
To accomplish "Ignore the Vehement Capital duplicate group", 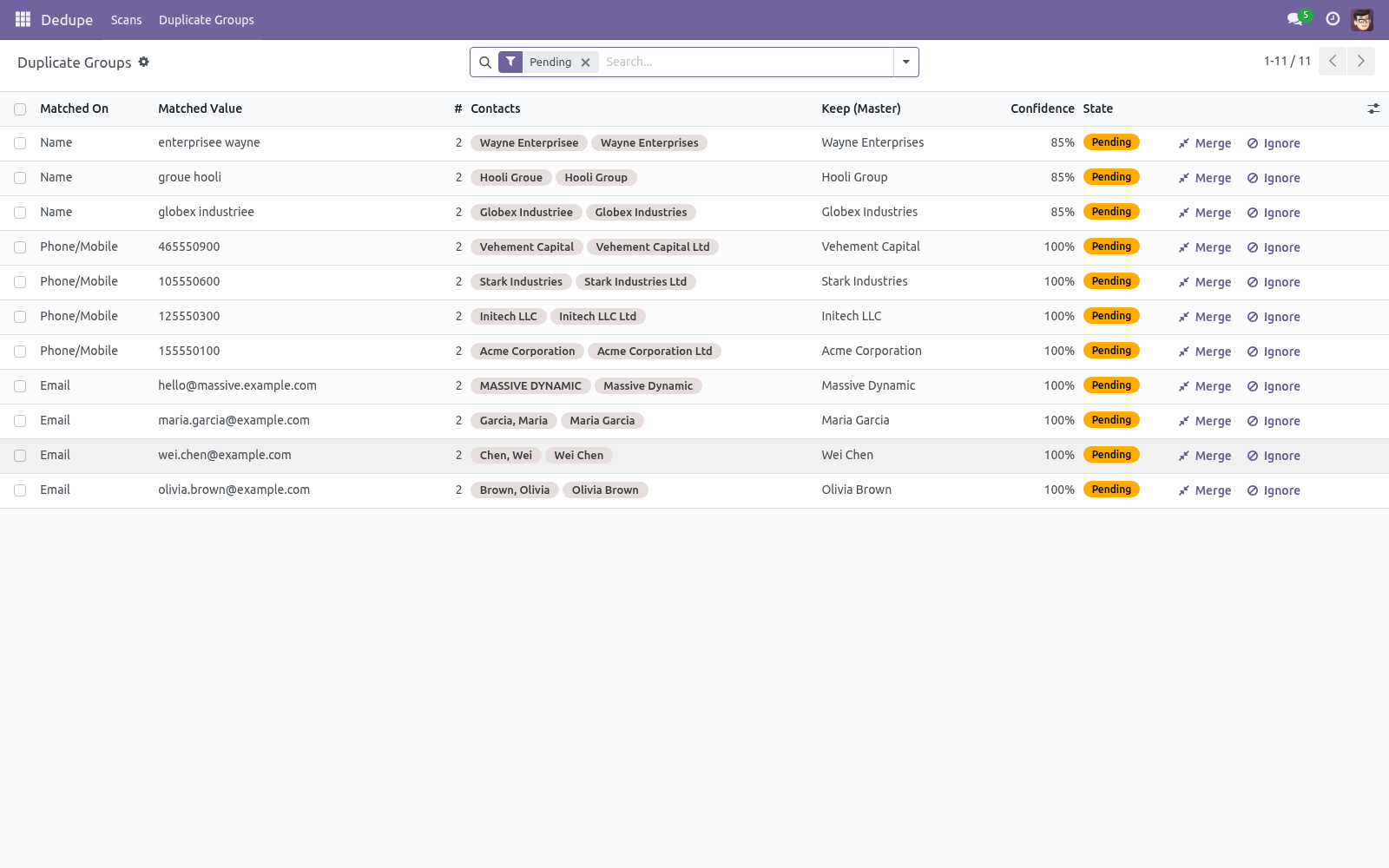I will point(1274,247).
